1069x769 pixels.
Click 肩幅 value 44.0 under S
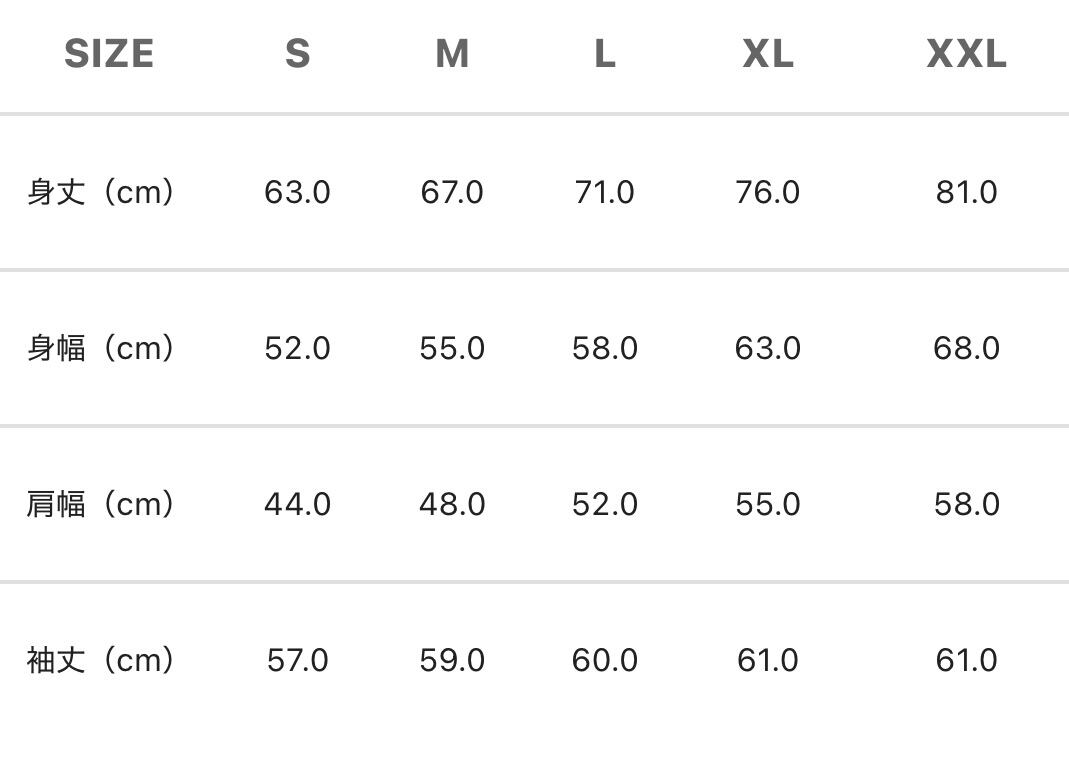coord(297,504)
